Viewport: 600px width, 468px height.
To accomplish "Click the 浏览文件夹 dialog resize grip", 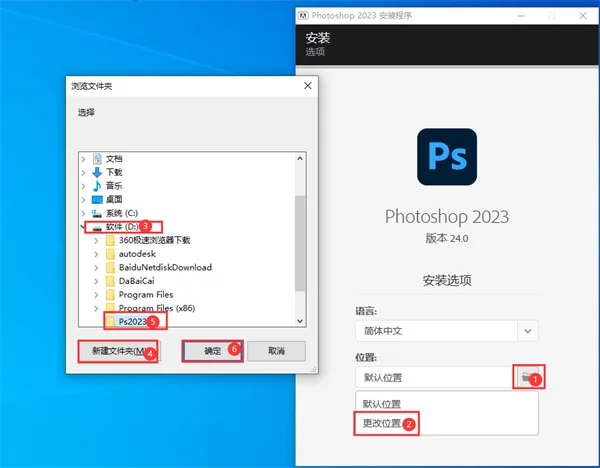I will (314, 370).
